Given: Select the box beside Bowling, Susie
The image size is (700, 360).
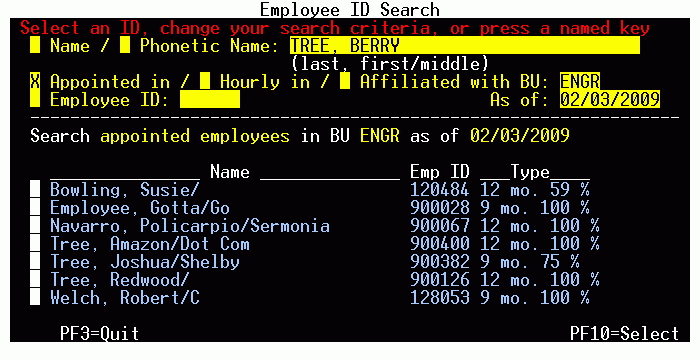Looking at the screenshot, I should pyautogui.click(x=35, y=189).
